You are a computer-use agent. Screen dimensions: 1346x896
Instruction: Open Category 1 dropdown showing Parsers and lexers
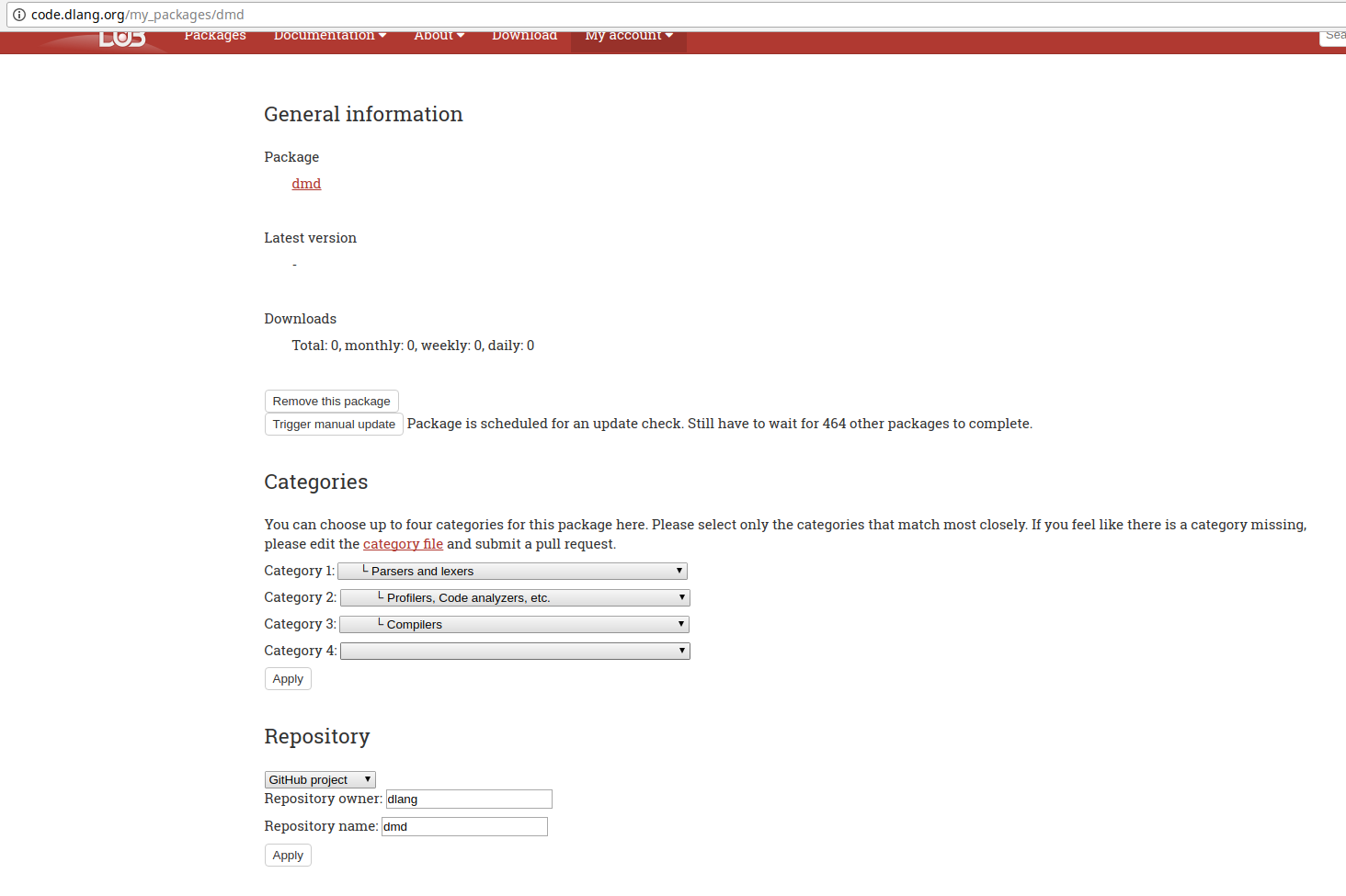(x=513, y=571)
